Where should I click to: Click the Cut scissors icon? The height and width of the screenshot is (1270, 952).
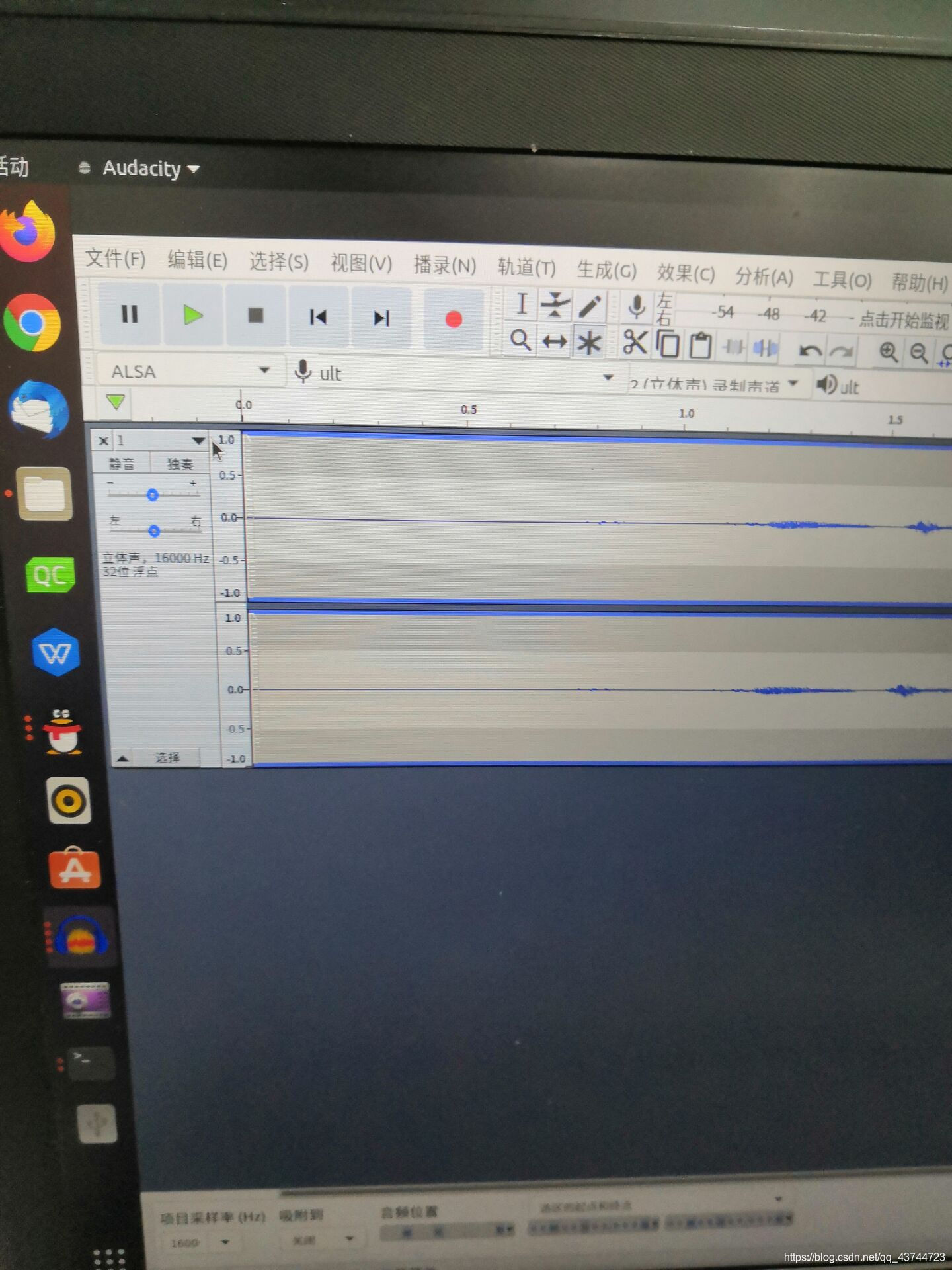pos(635,343)
